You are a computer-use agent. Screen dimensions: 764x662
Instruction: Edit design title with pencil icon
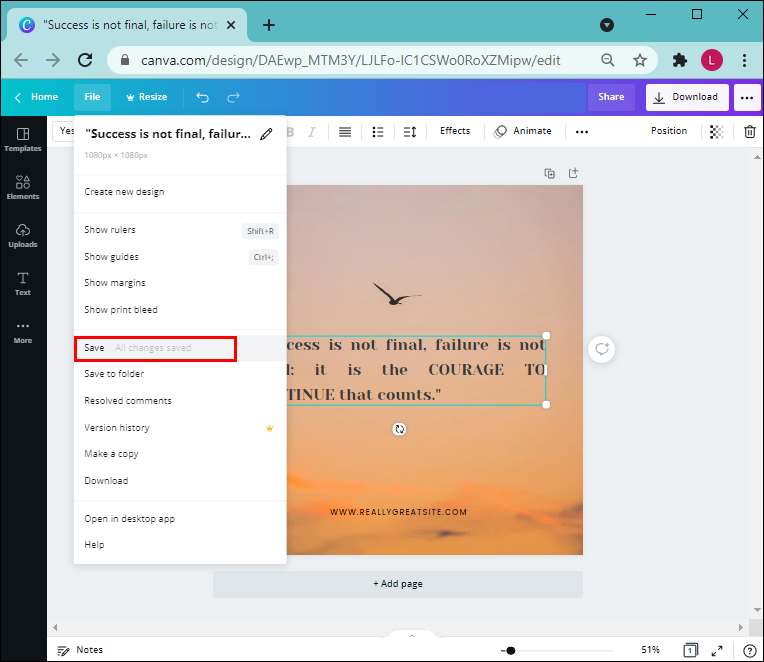click(266, 134)
